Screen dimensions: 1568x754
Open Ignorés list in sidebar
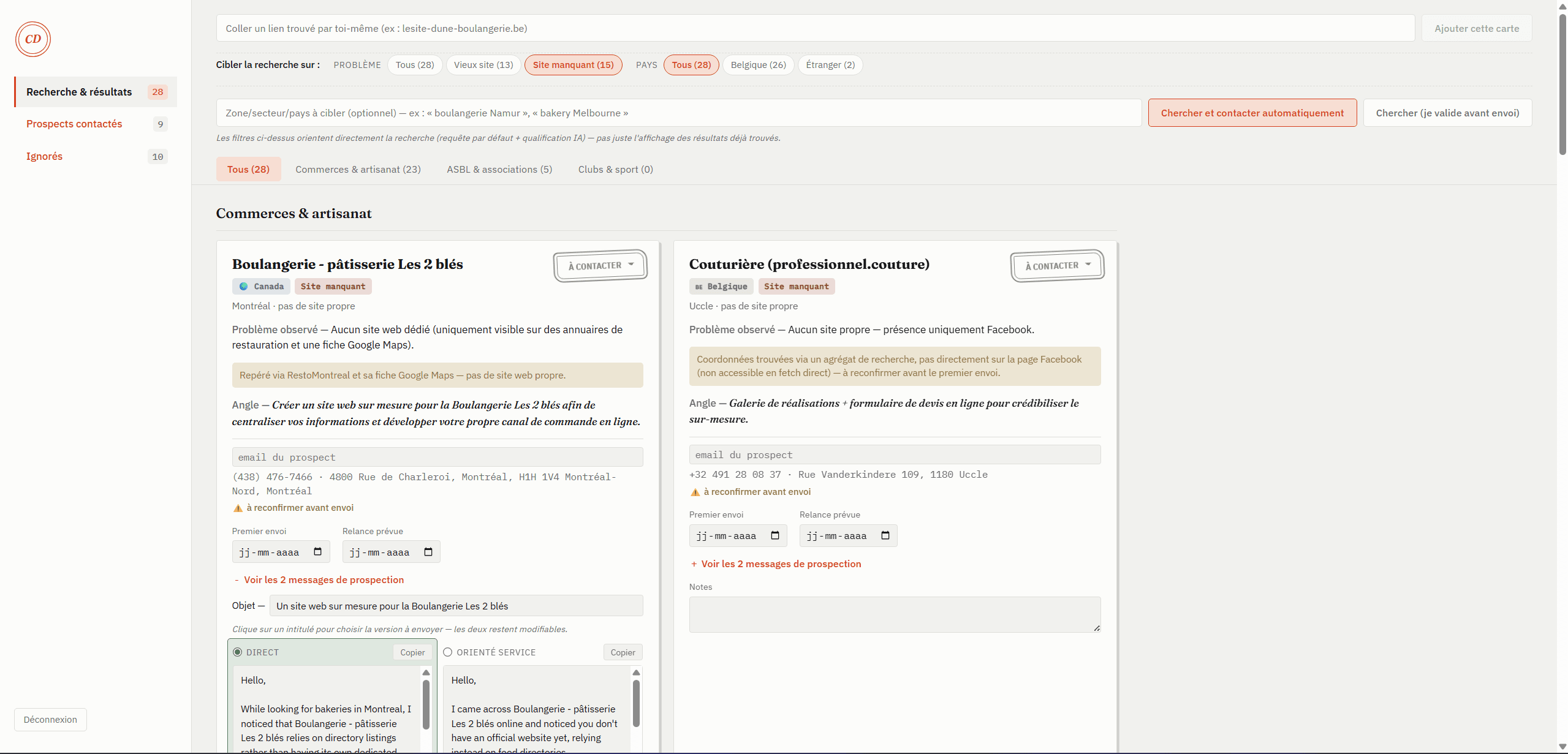click(x=96, y=156)
